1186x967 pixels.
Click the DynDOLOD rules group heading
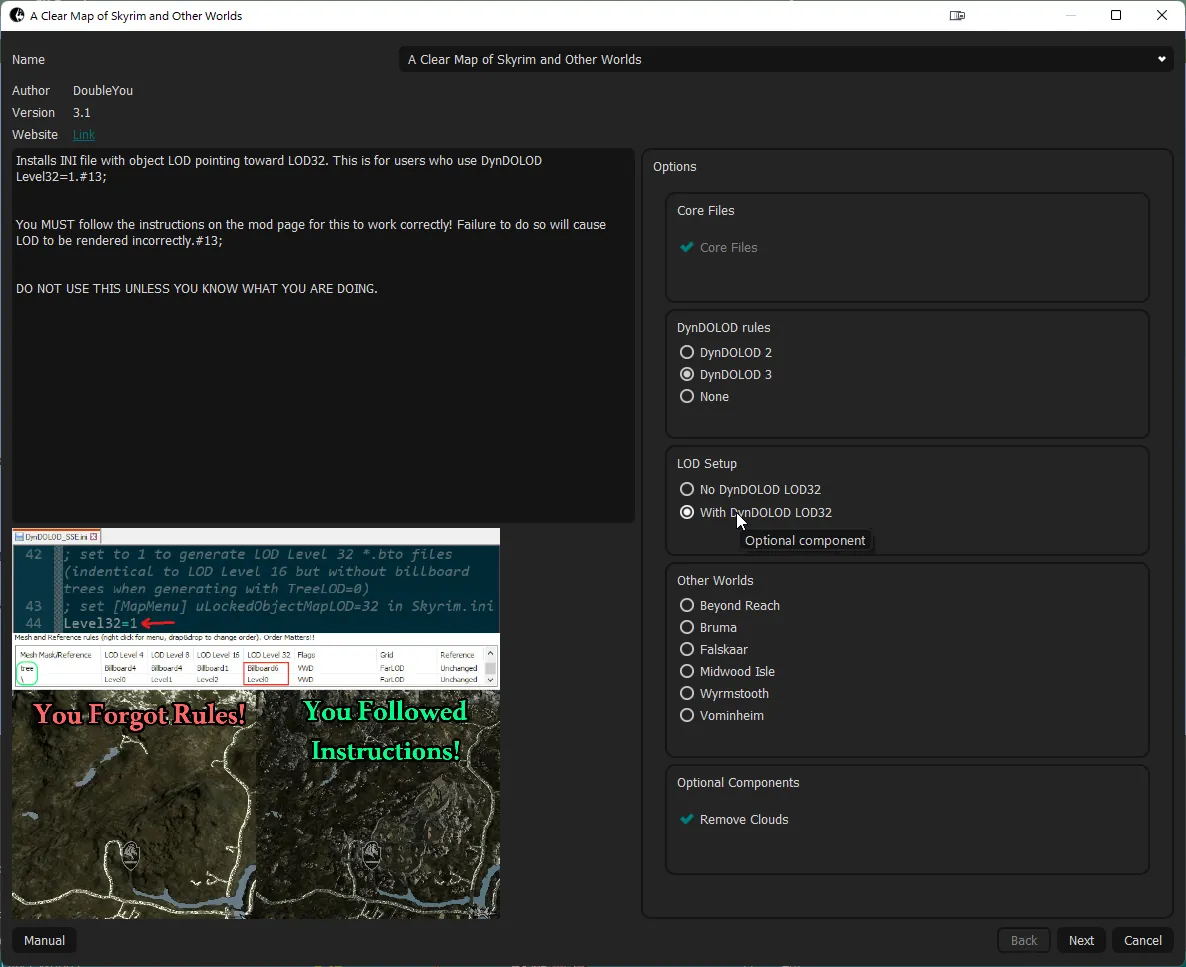[723, 328]
